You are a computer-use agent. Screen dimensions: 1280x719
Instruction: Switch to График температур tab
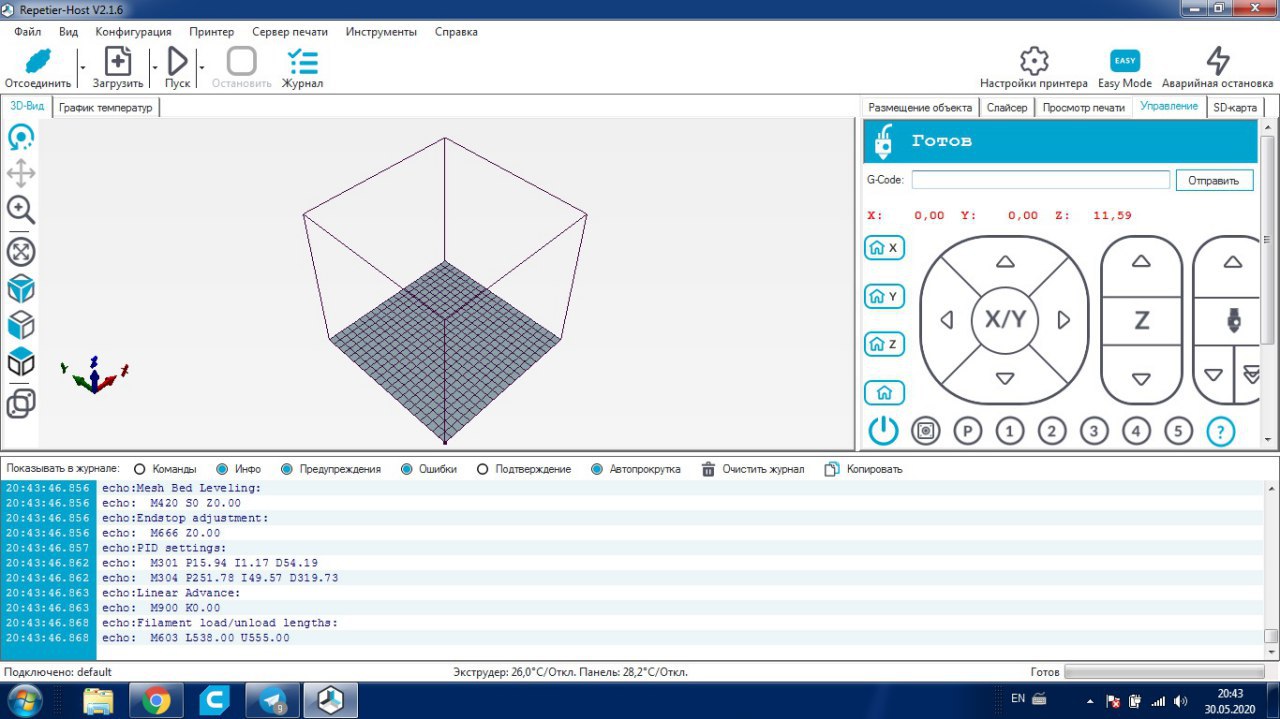click(x=105, y=107)
